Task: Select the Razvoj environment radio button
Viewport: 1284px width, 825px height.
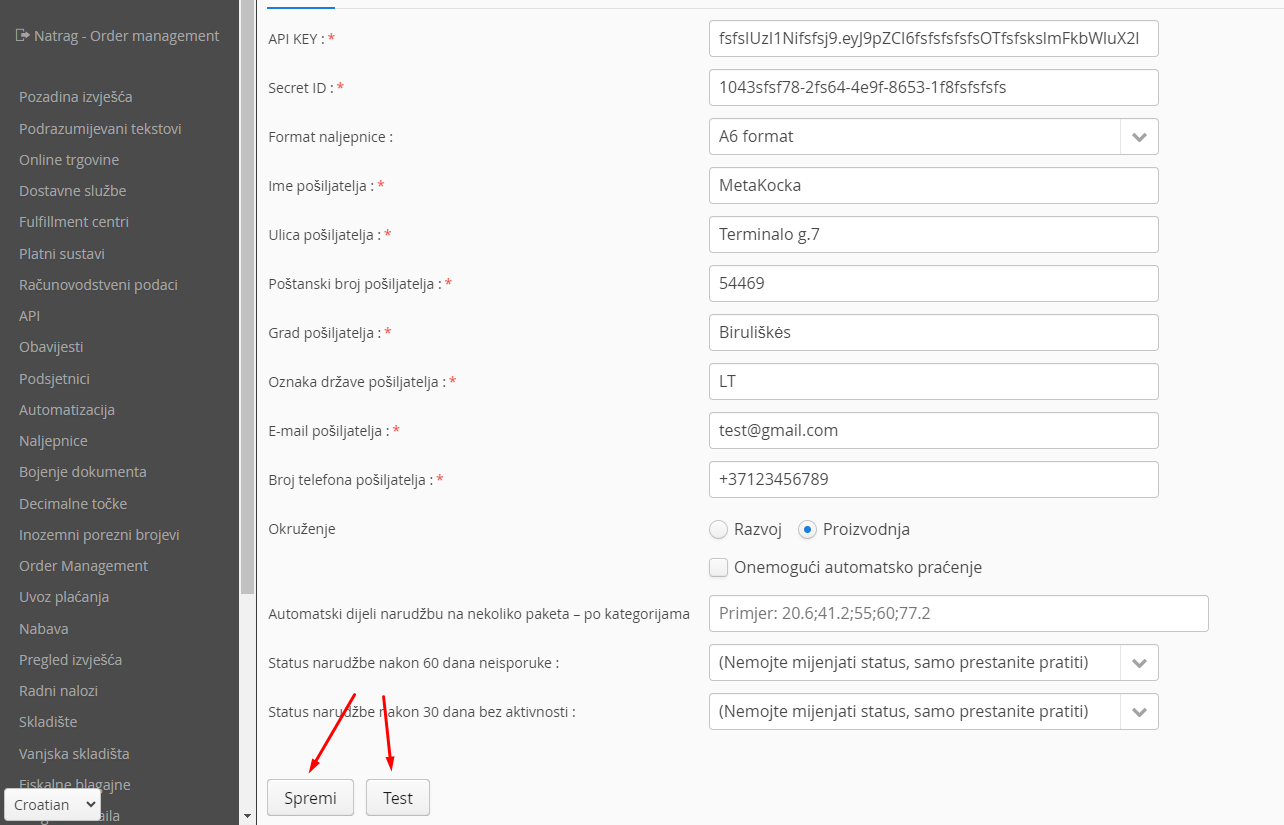Action: coord(718,529)
